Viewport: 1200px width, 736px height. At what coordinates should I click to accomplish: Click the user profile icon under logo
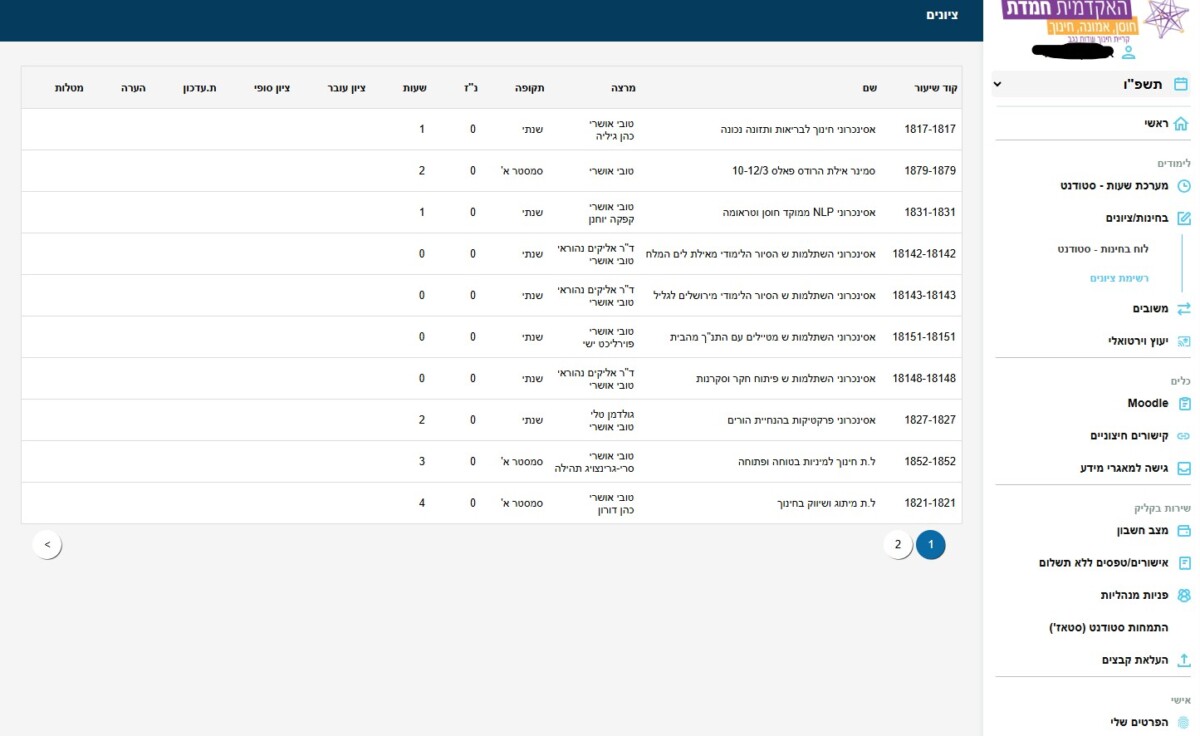(x=1128, y=52)
